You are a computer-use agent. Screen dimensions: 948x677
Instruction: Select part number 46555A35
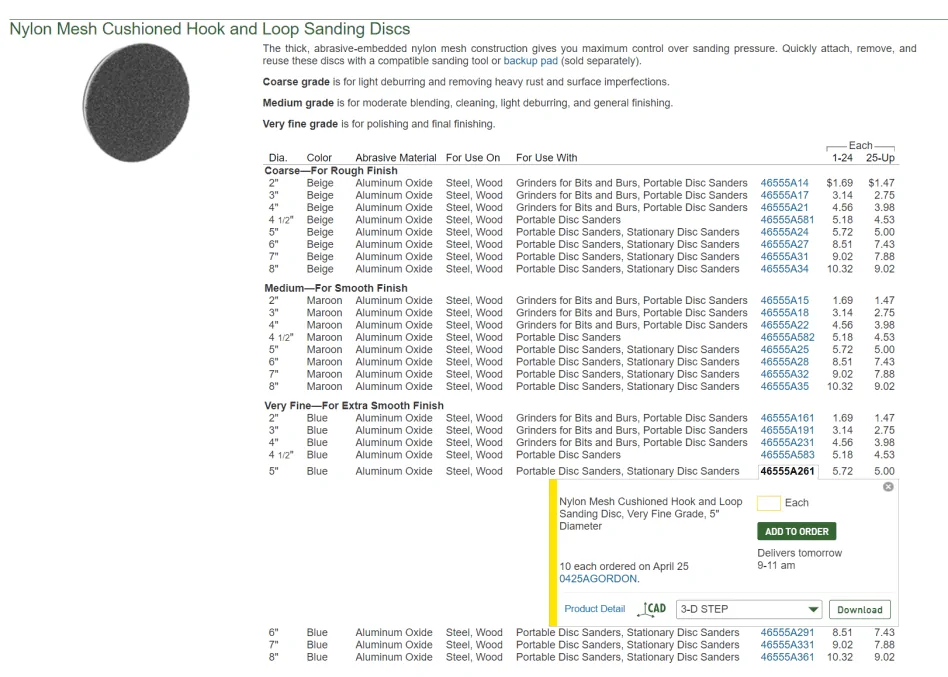(x=784, y=386)
